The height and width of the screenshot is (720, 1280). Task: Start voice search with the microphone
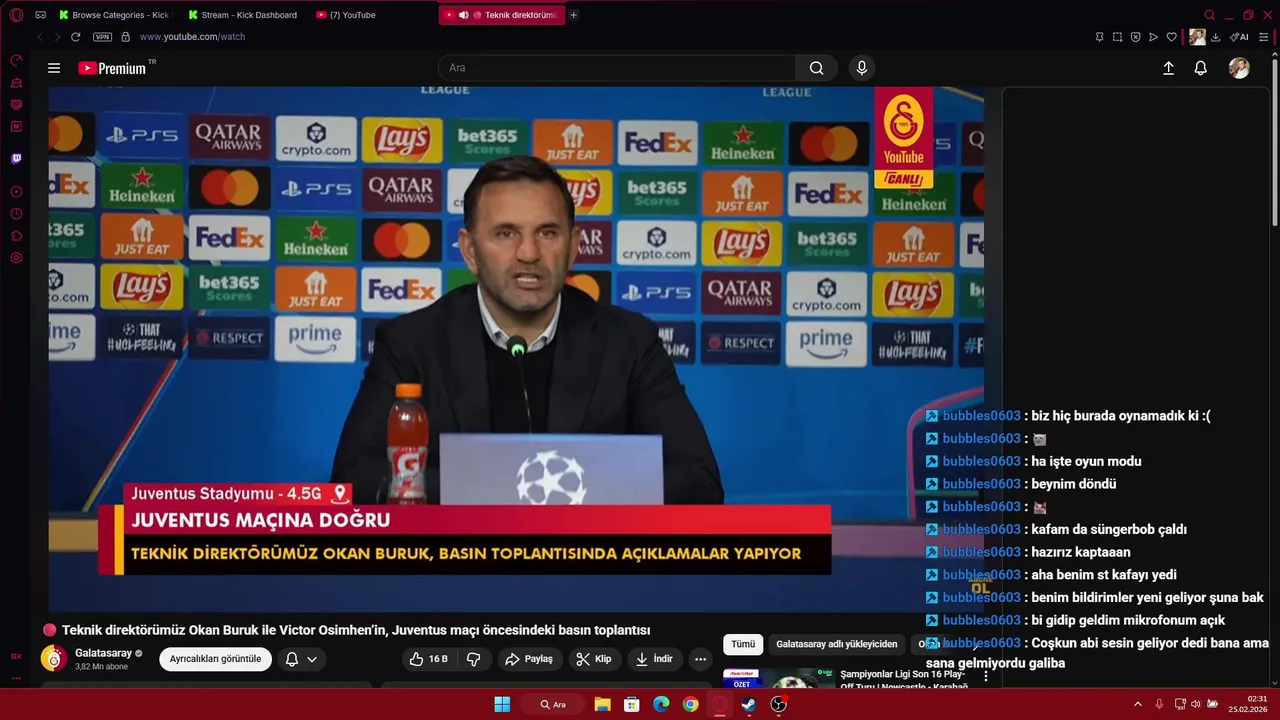862,68
